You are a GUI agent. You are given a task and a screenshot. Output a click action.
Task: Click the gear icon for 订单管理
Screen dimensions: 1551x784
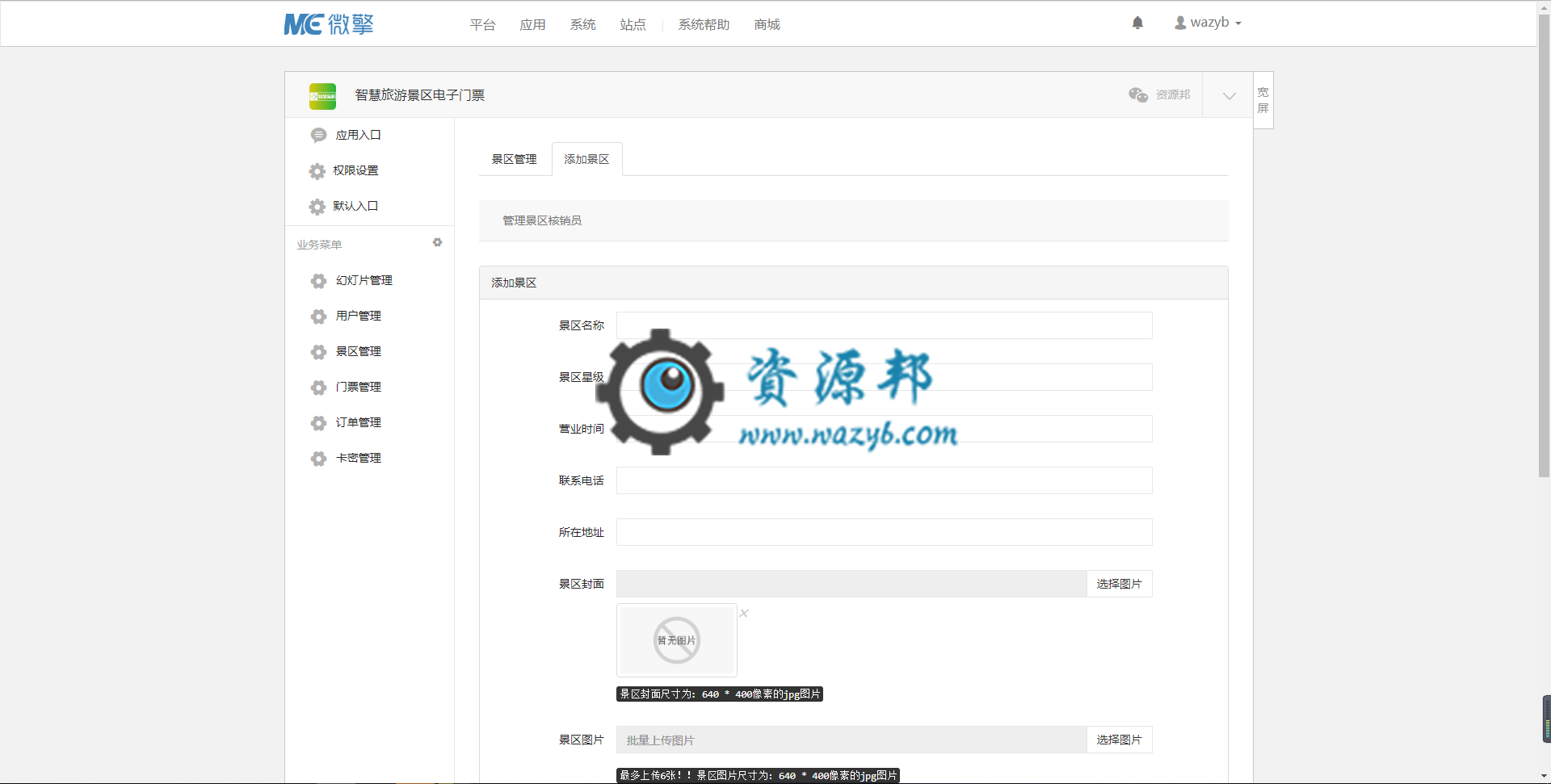click(318, 423)
